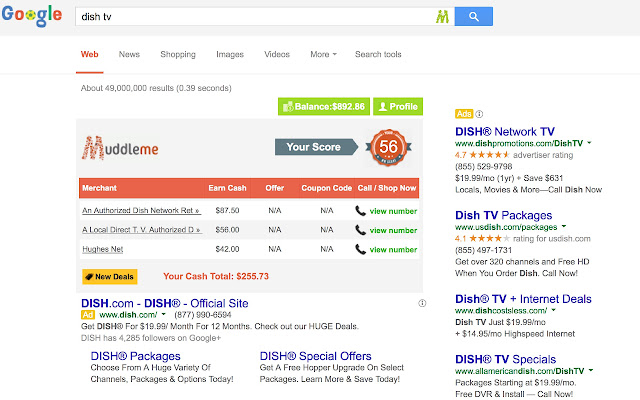Switch to the News tab
Viewport: 640px width, 400px height.
[x=129, y=54]
